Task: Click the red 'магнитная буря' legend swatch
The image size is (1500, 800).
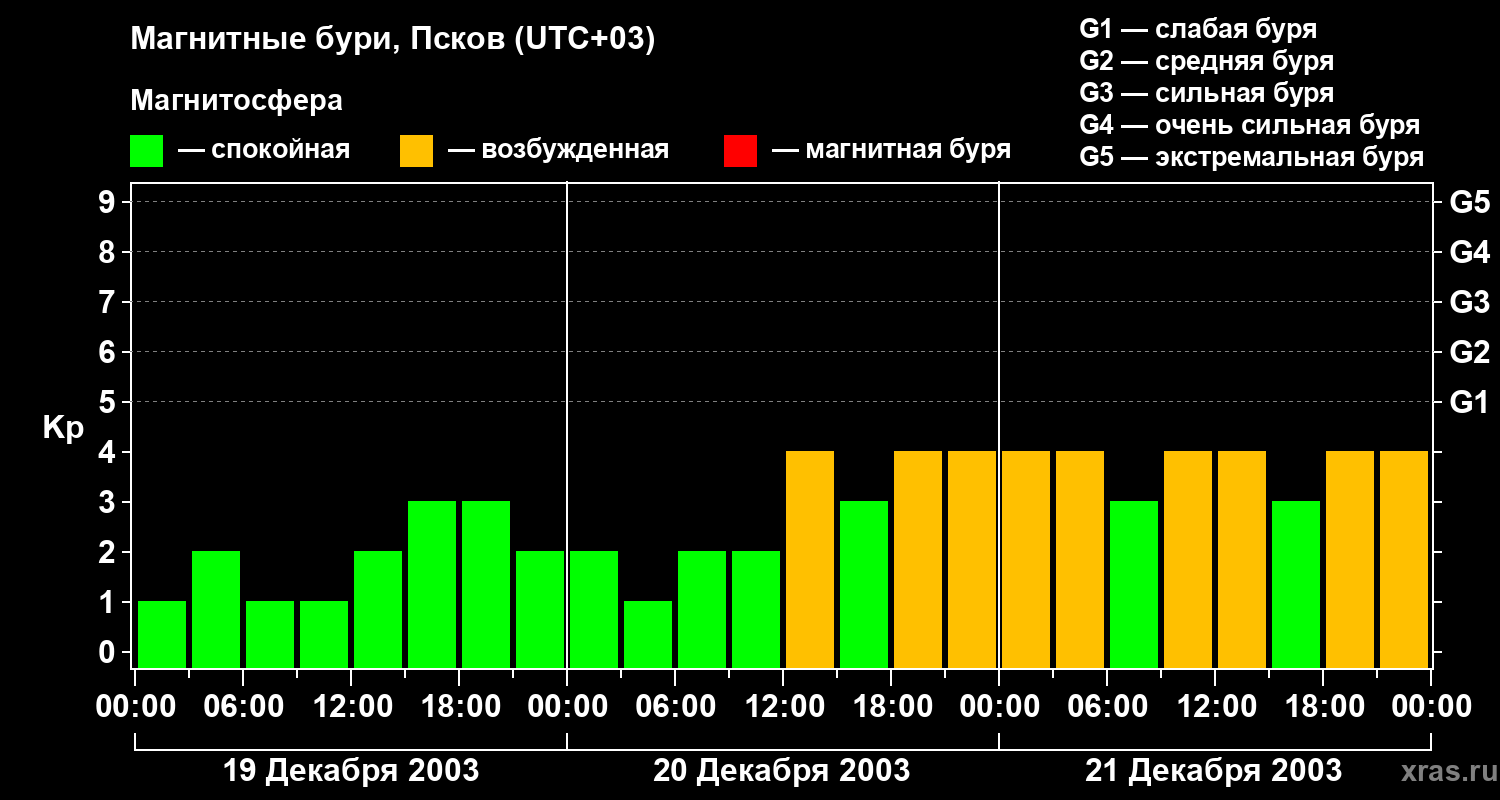Action: tap(740, 151)
